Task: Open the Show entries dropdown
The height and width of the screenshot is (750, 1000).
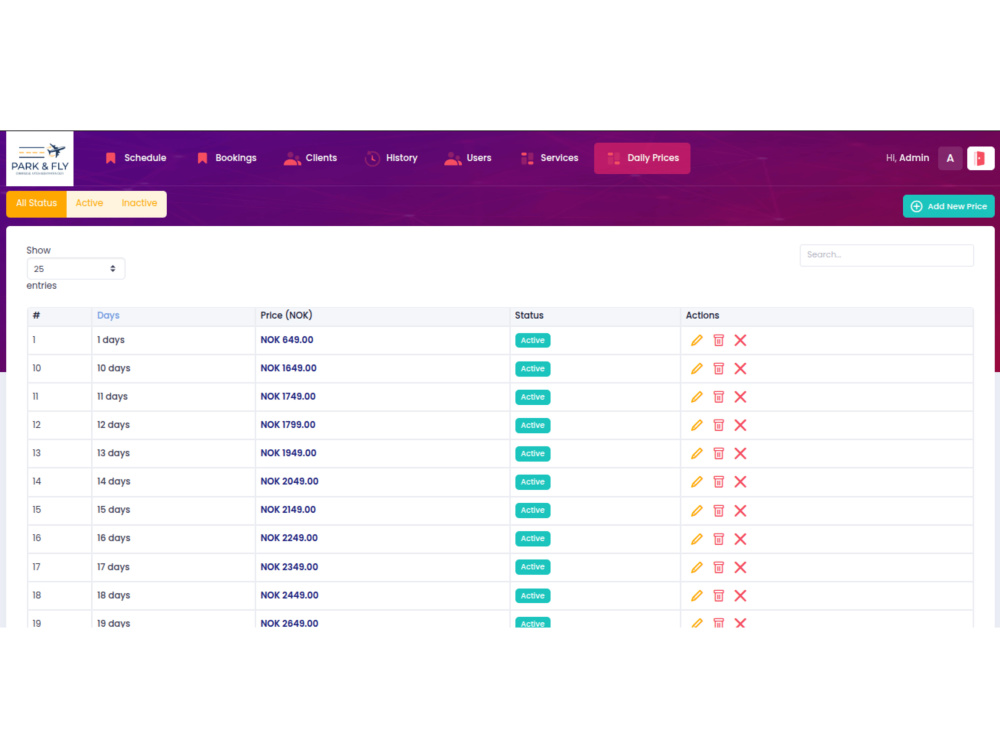Action: click(75, 268)
